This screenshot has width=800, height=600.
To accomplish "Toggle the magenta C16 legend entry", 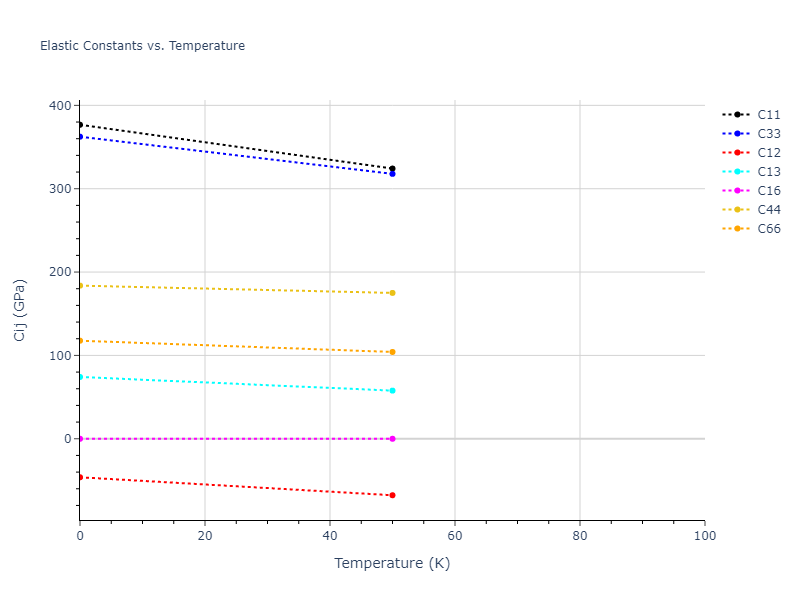I will coord(768,191).
